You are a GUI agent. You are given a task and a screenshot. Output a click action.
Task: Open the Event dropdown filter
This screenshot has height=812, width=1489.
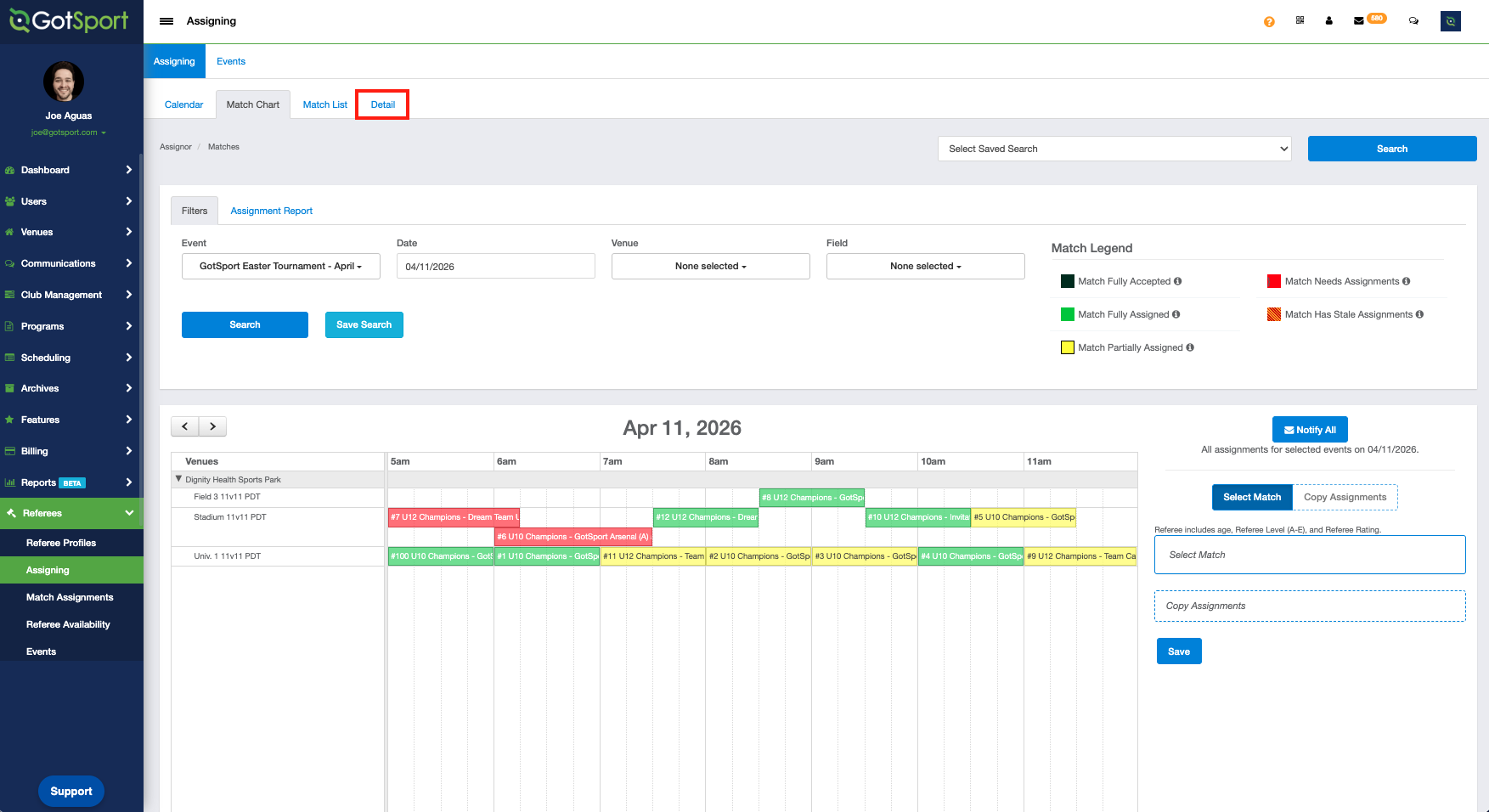(280, 266)
